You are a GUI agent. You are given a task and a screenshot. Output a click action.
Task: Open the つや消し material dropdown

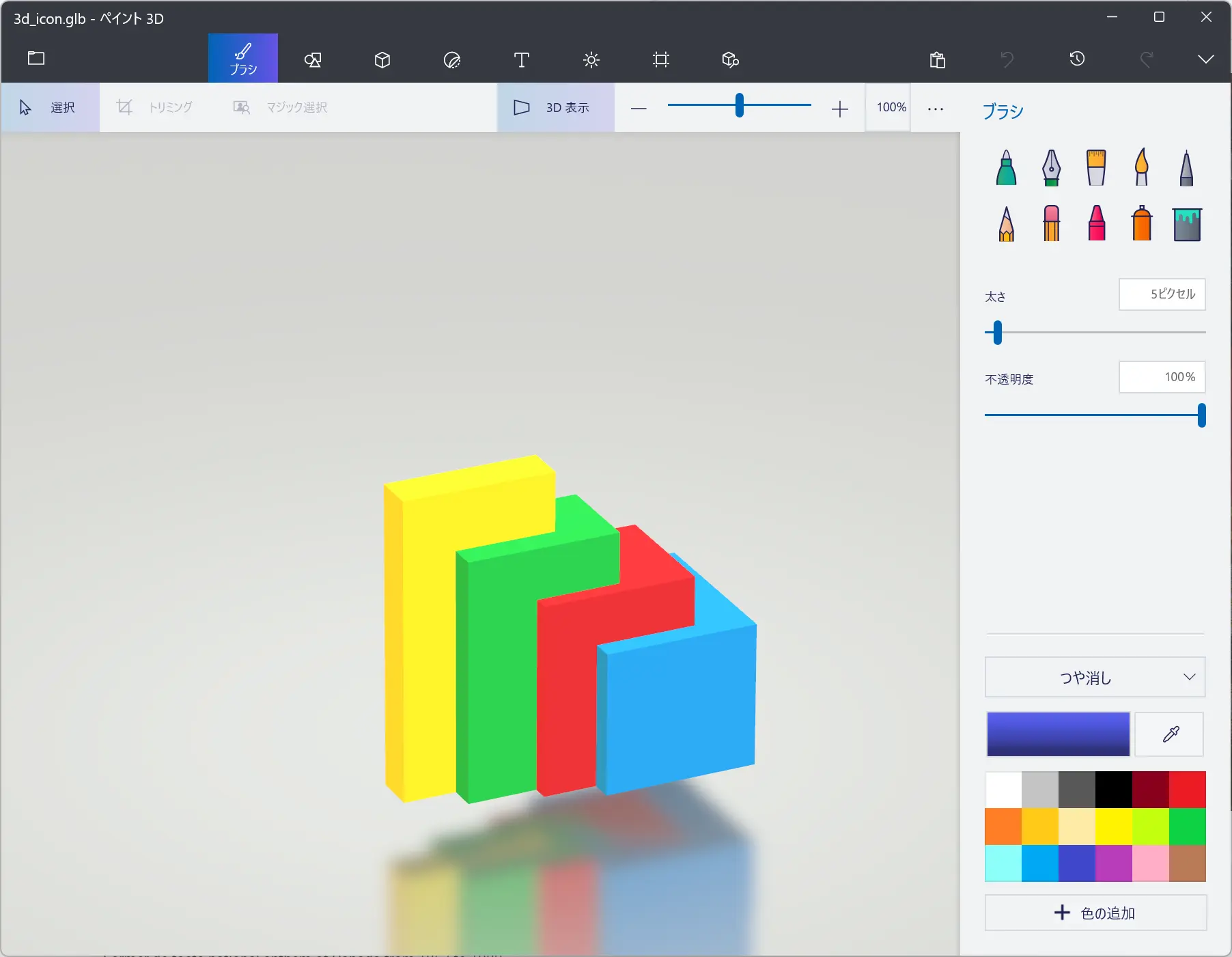pos(1095,678)
